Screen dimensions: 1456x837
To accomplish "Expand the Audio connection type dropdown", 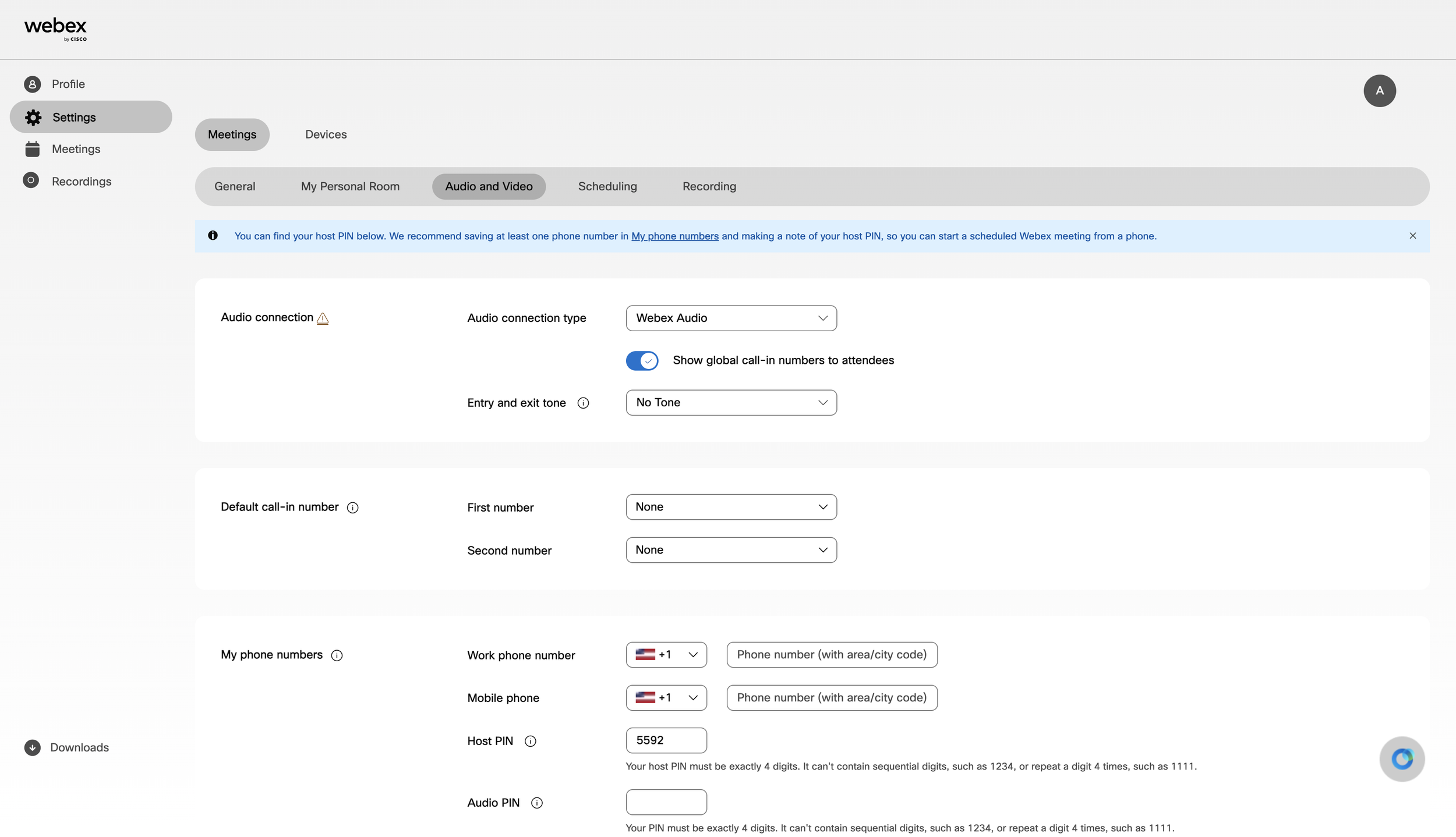I will pos(731,318).
